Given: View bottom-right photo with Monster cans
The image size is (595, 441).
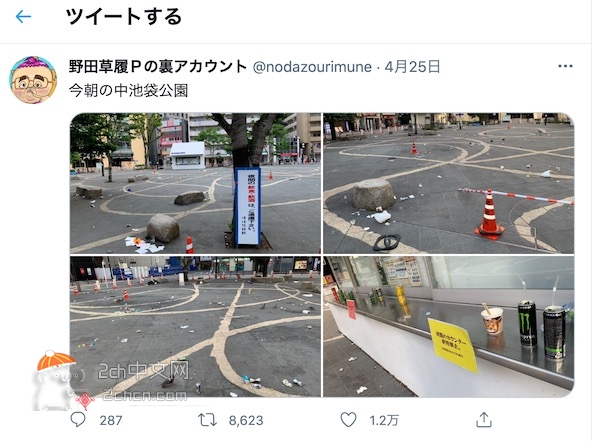Looking at the screenshot, I should click(x=449, y=327).
